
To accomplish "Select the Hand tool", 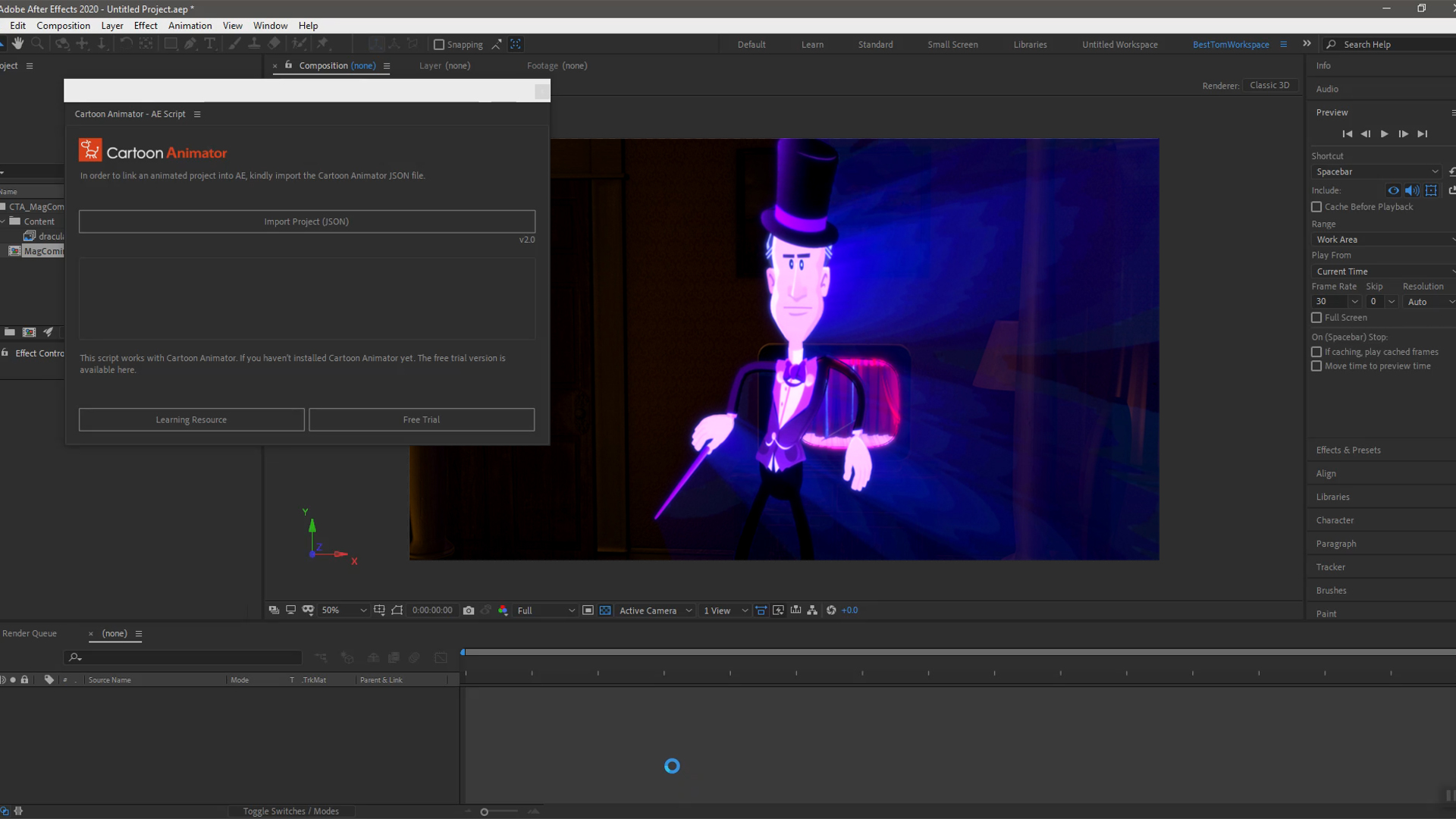I will (17, 44).
